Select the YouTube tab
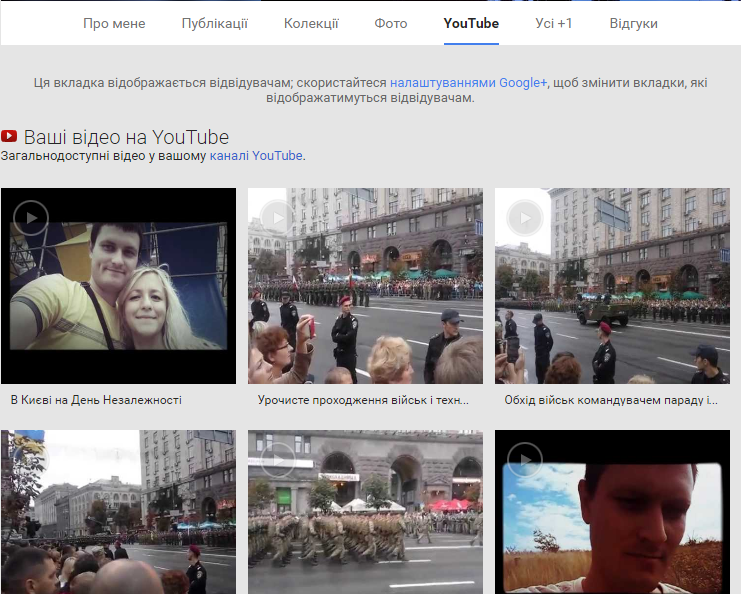The image size is (741, 594). coord(471,23)
